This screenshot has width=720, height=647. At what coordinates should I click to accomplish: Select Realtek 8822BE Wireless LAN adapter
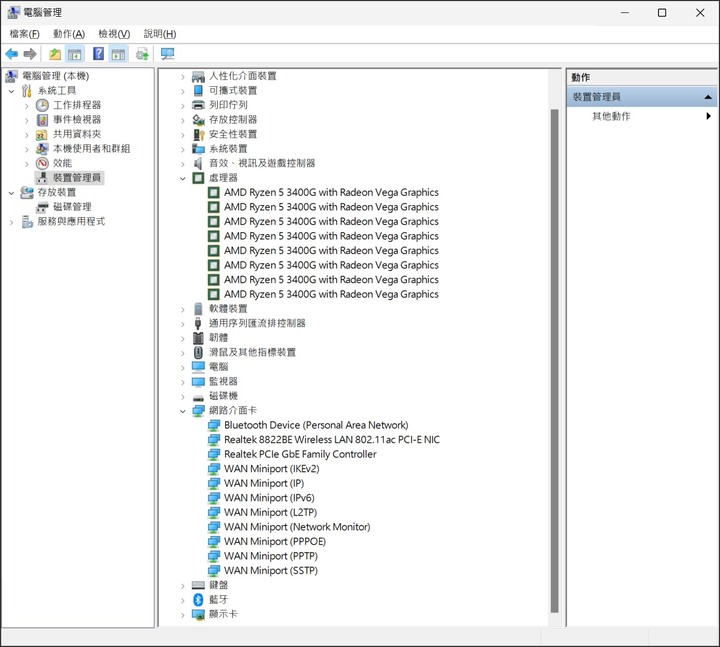pyautogui.click(x=332, y=439)
